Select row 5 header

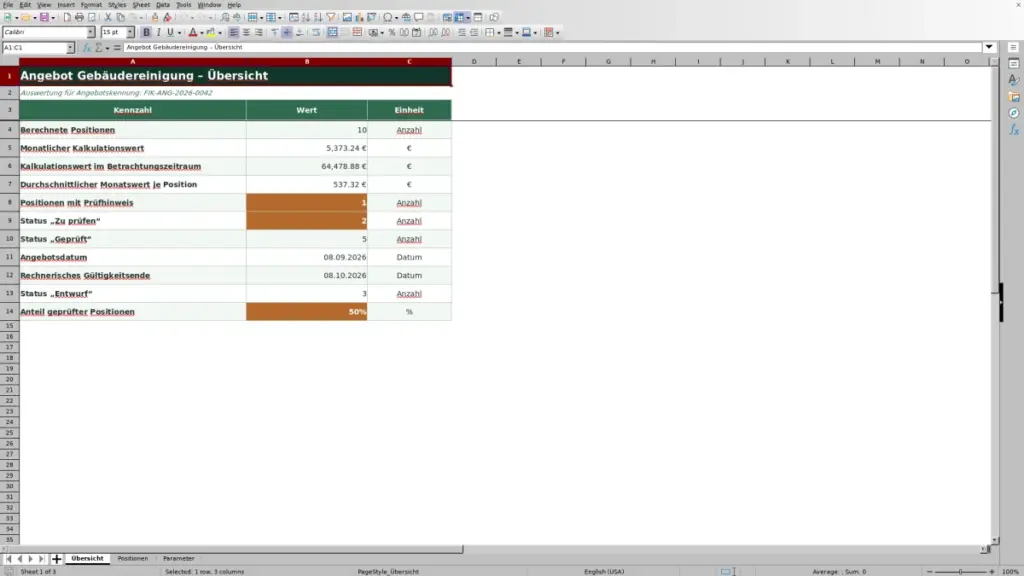click(x=9, y=148)
